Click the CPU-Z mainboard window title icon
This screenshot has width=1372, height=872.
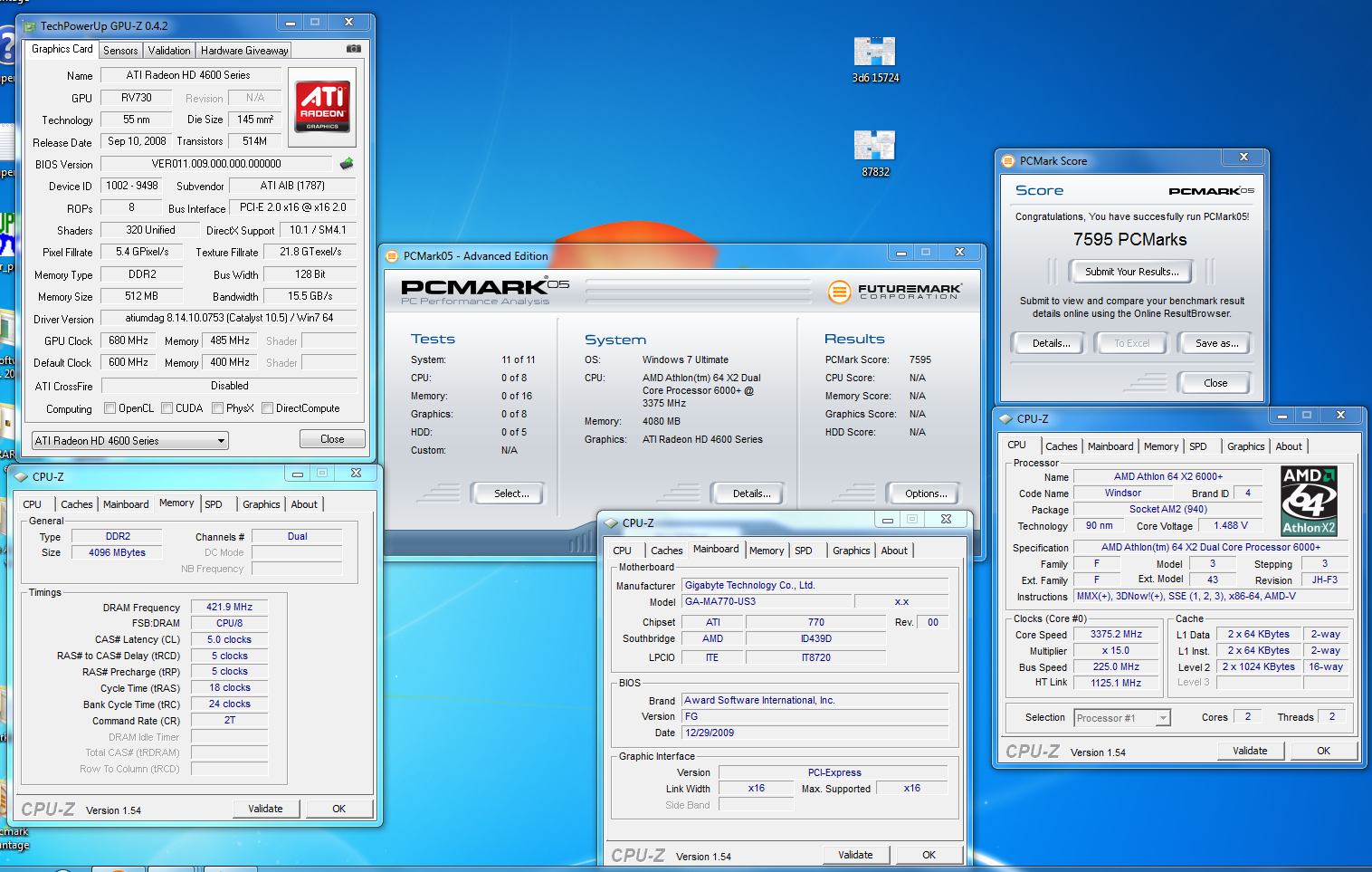pos(612,522)
